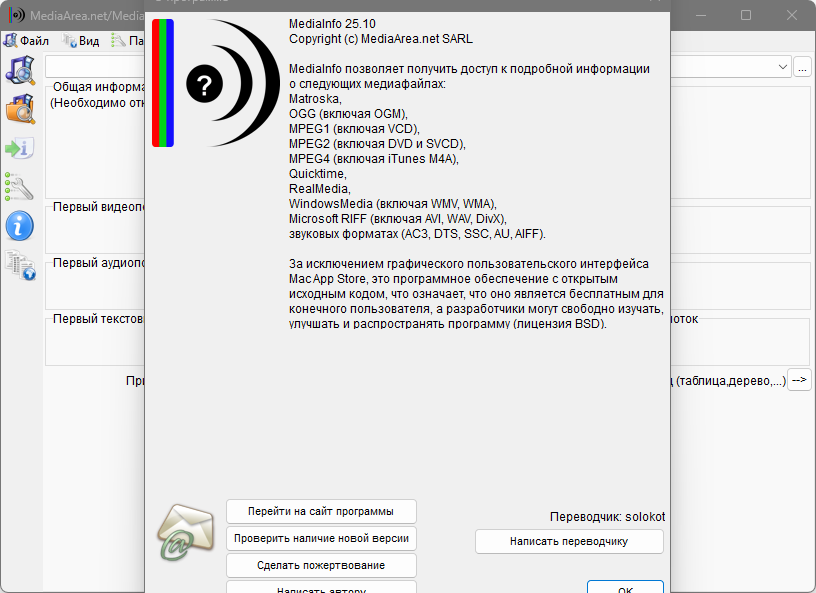The image size is (816, 593).
Task: Expand the file path dropdown arrow in main window
Action: point(783,67)
